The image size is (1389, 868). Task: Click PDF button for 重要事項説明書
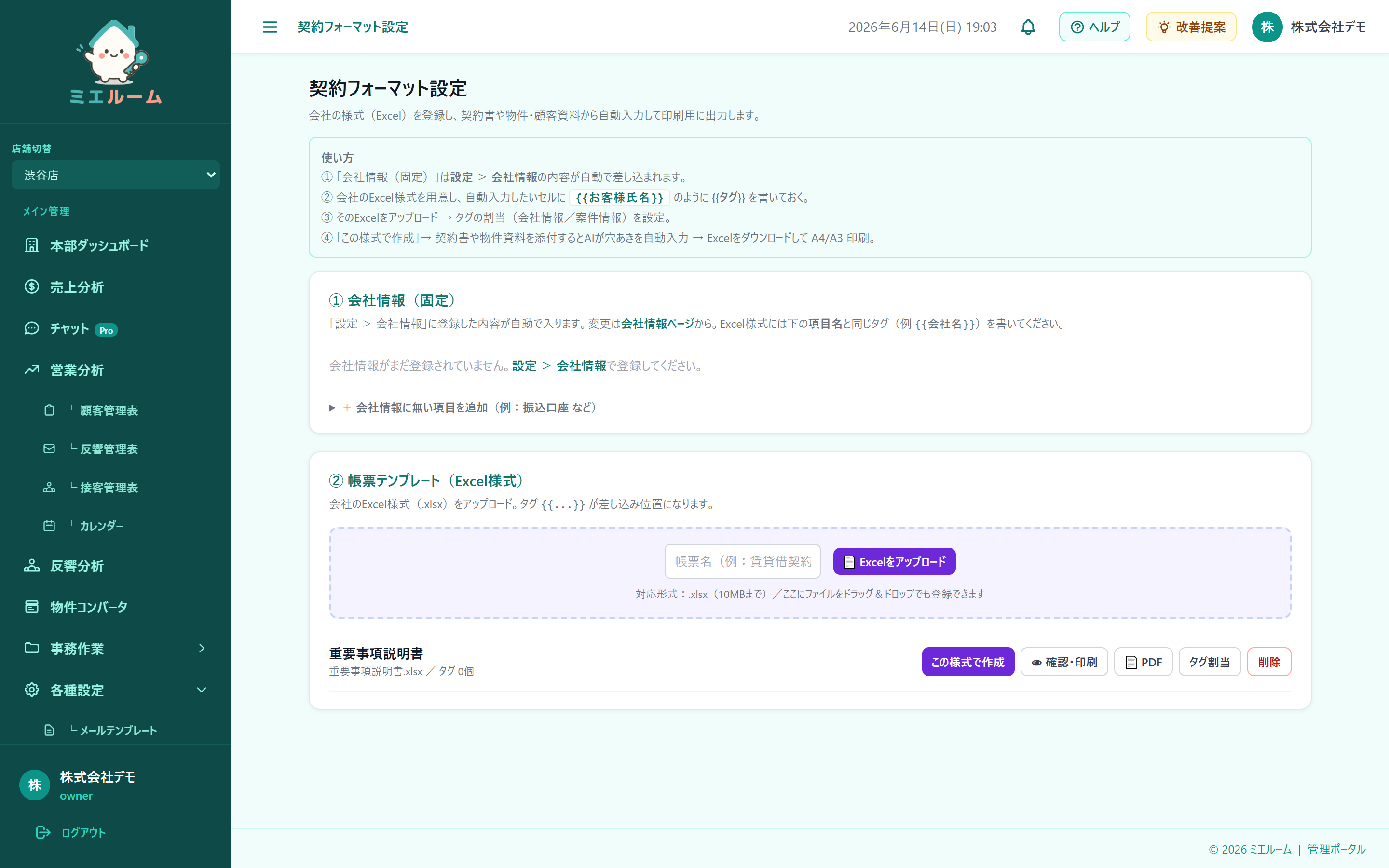[1144, 662]
